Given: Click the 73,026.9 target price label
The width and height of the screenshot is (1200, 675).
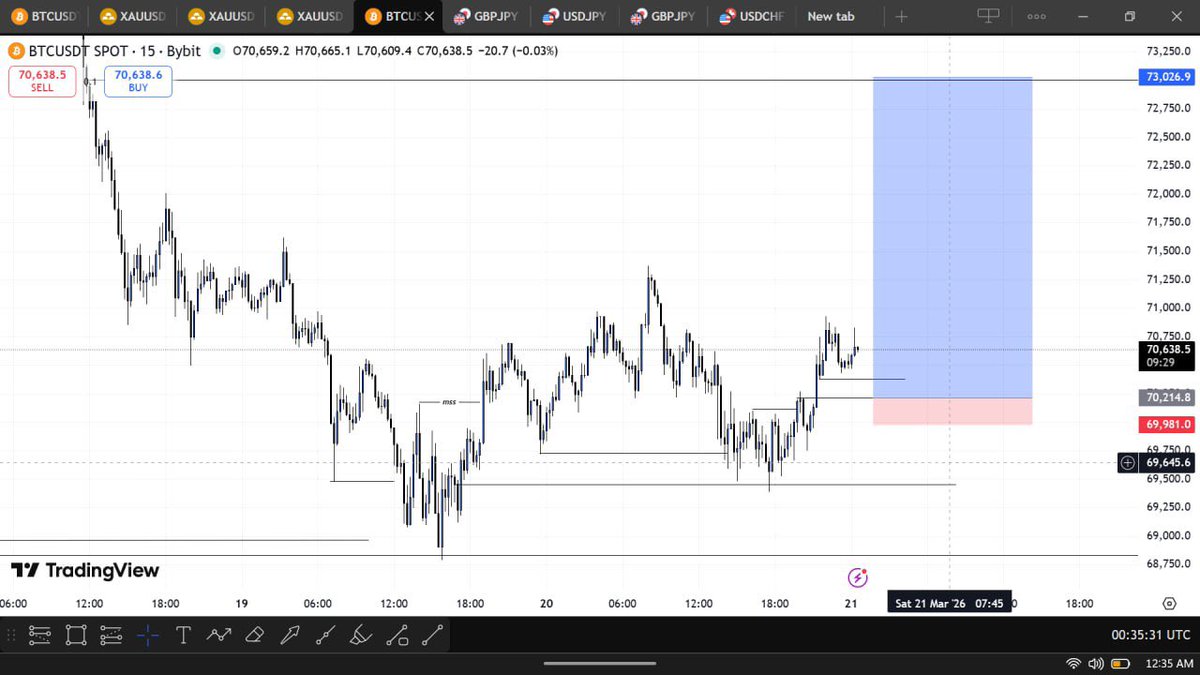Looking at the screenshot, I should pos(1166,77).
